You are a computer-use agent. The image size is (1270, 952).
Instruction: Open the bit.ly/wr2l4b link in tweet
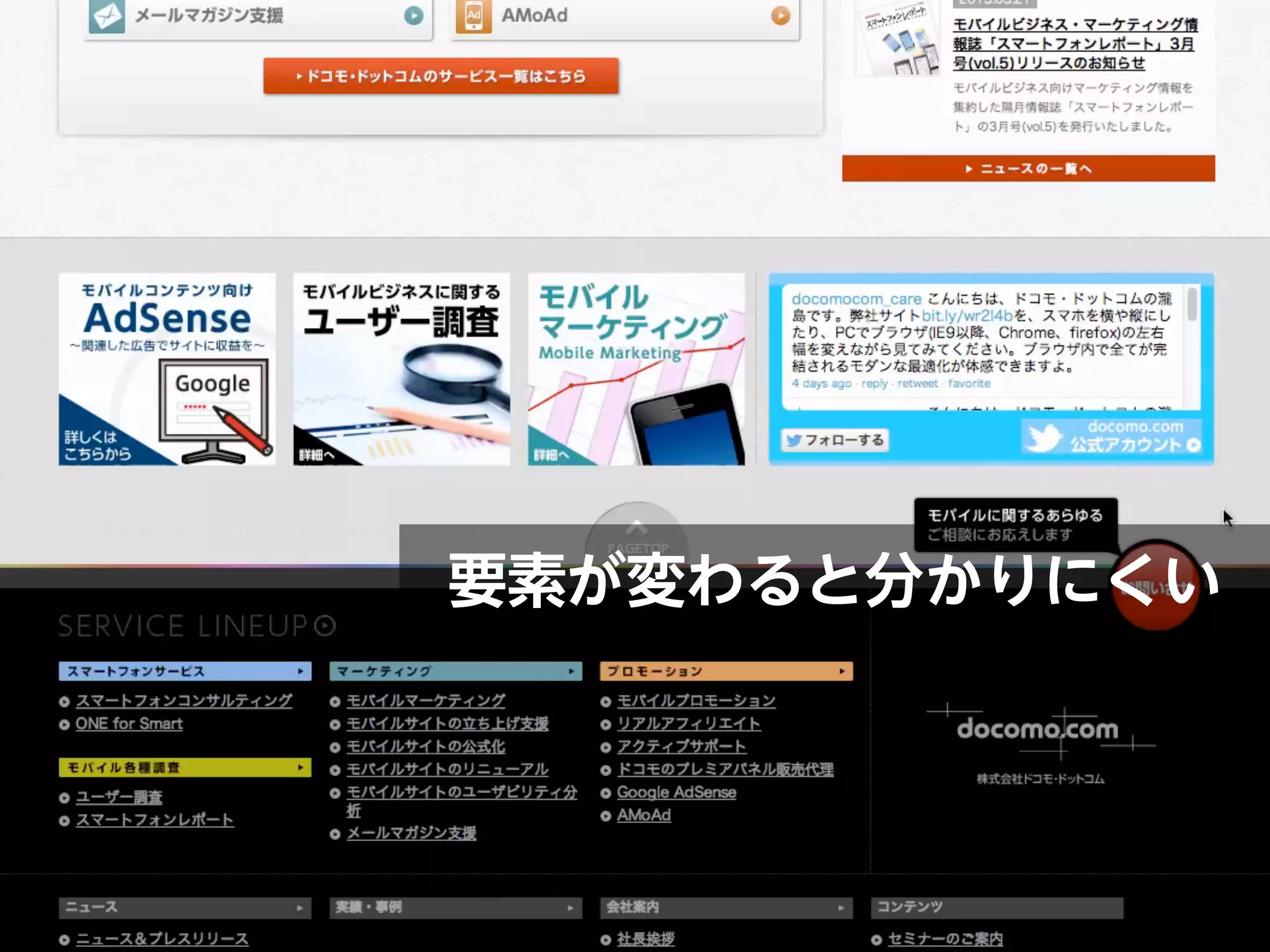click(967, 315)
